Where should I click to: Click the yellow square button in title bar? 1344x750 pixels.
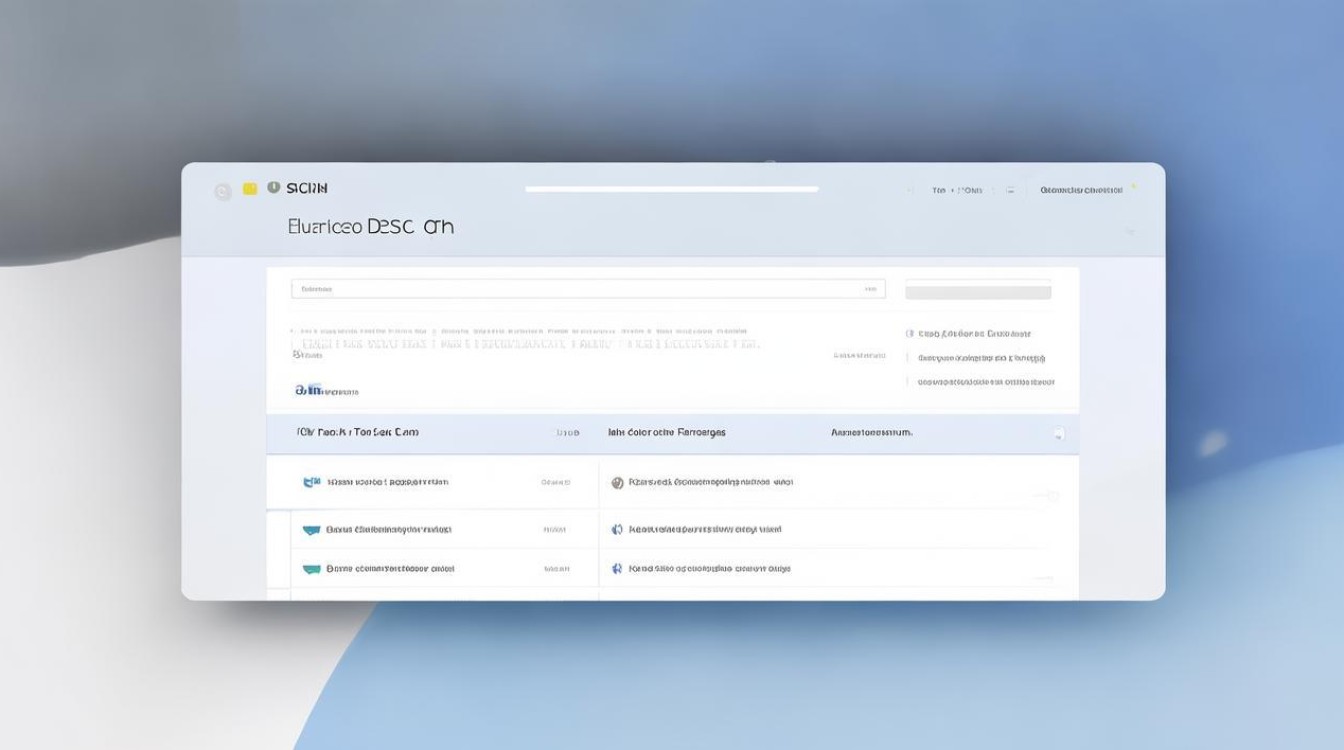click(250, 188)
